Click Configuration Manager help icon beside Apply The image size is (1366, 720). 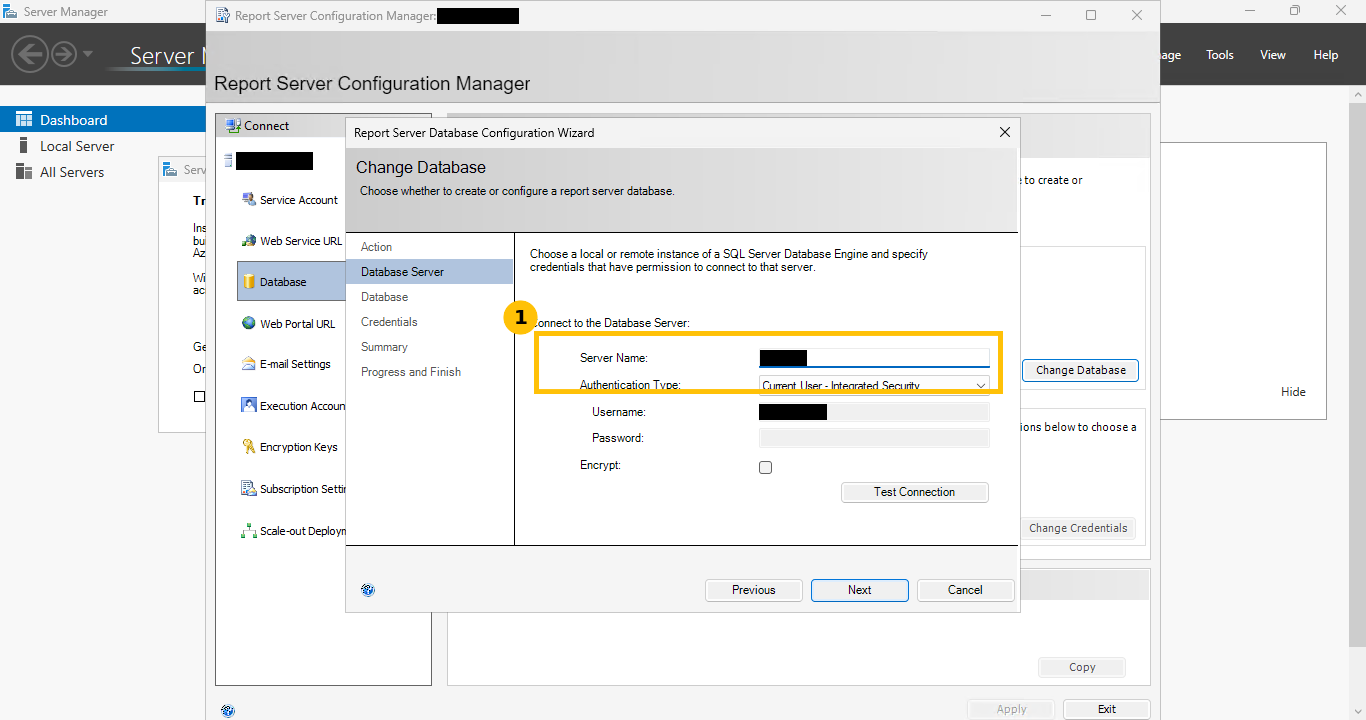pos(228,710)
